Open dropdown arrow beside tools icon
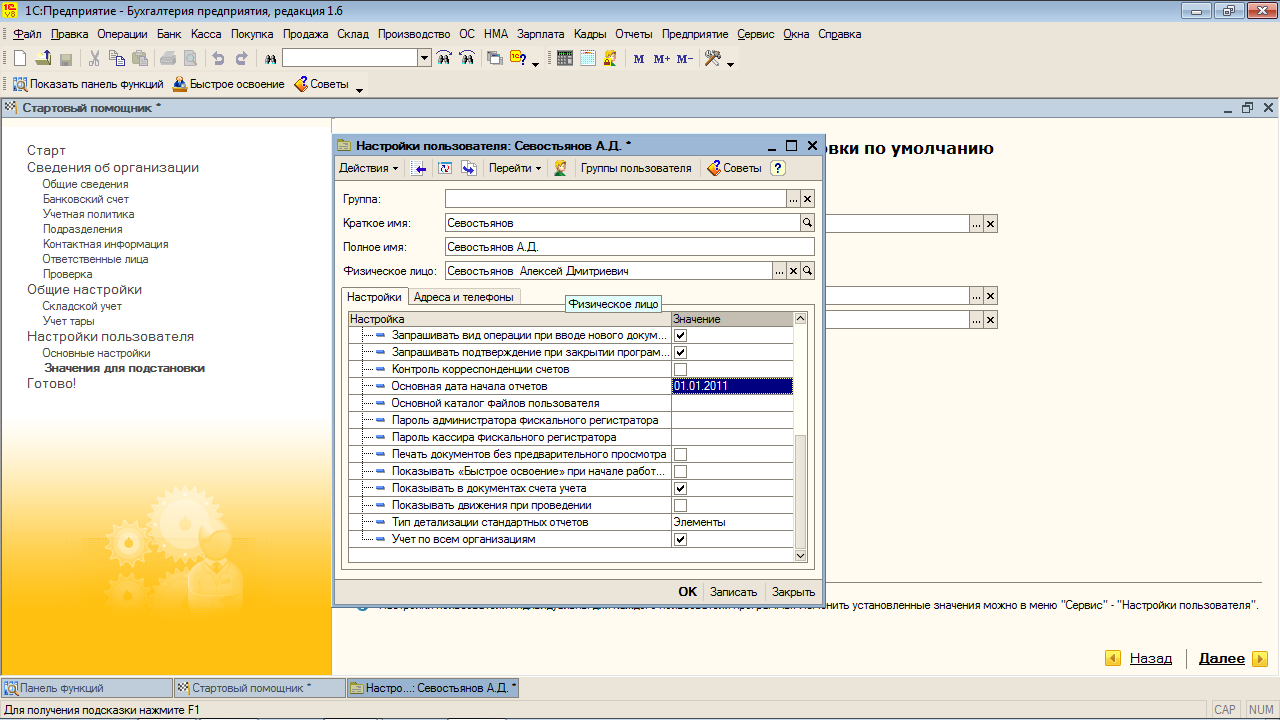This screenshot has width=1280, height=720. tap(730, 65)
